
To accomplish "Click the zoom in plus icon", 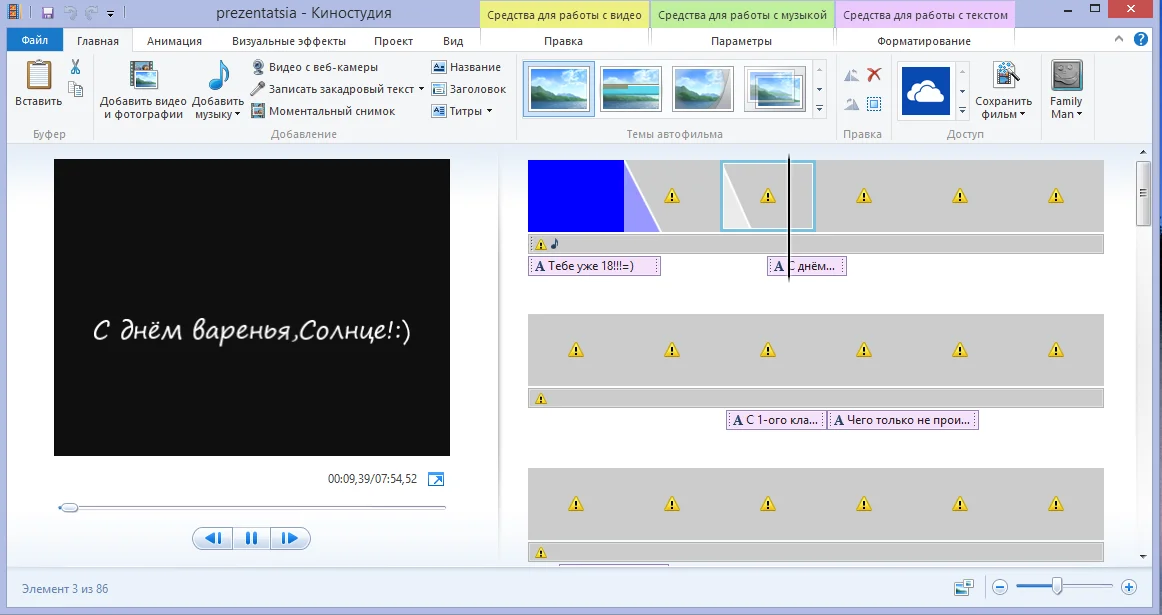I will click(1129, 588).
